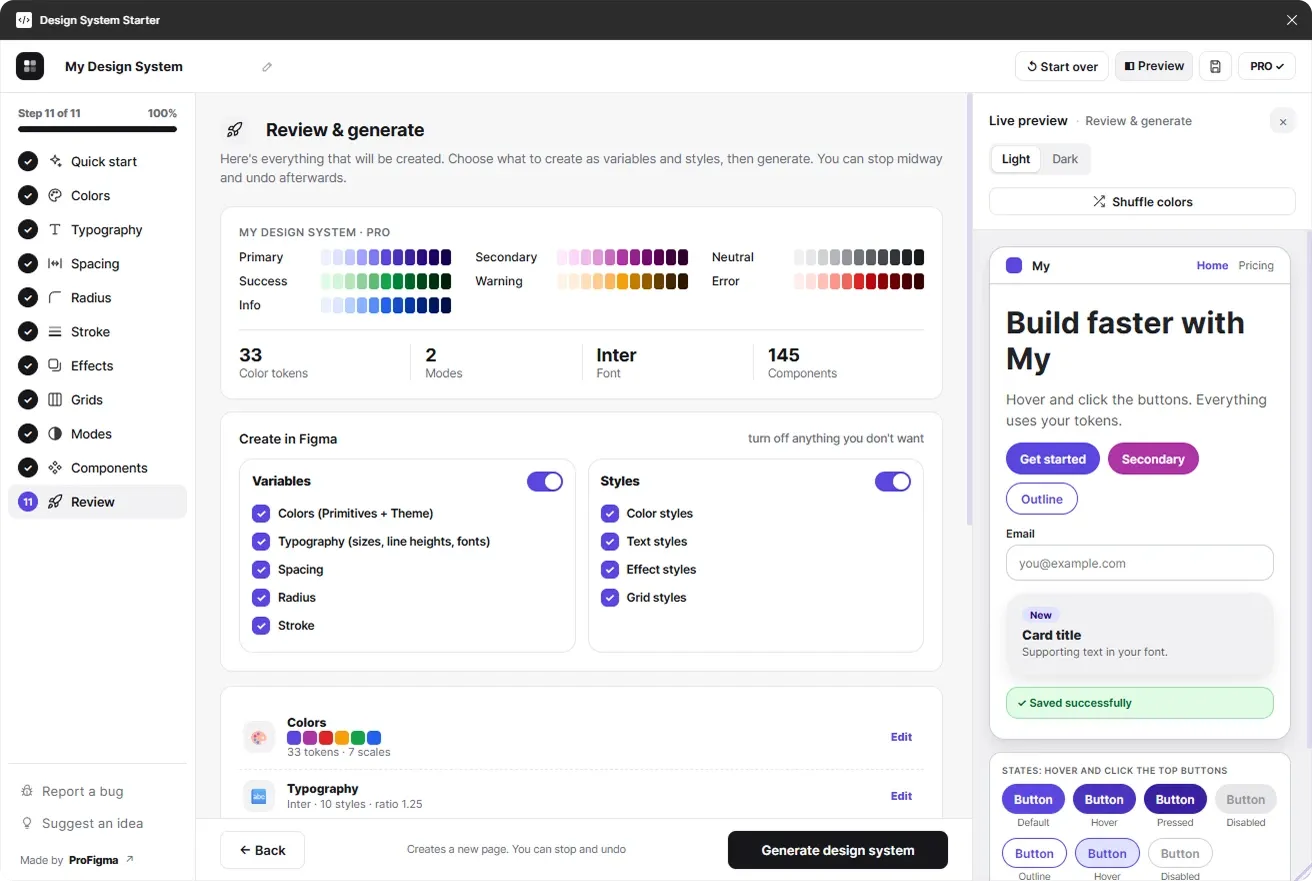Click Edit link for Colors row
The image size is (1312, 881).
[x=901, y=737]
